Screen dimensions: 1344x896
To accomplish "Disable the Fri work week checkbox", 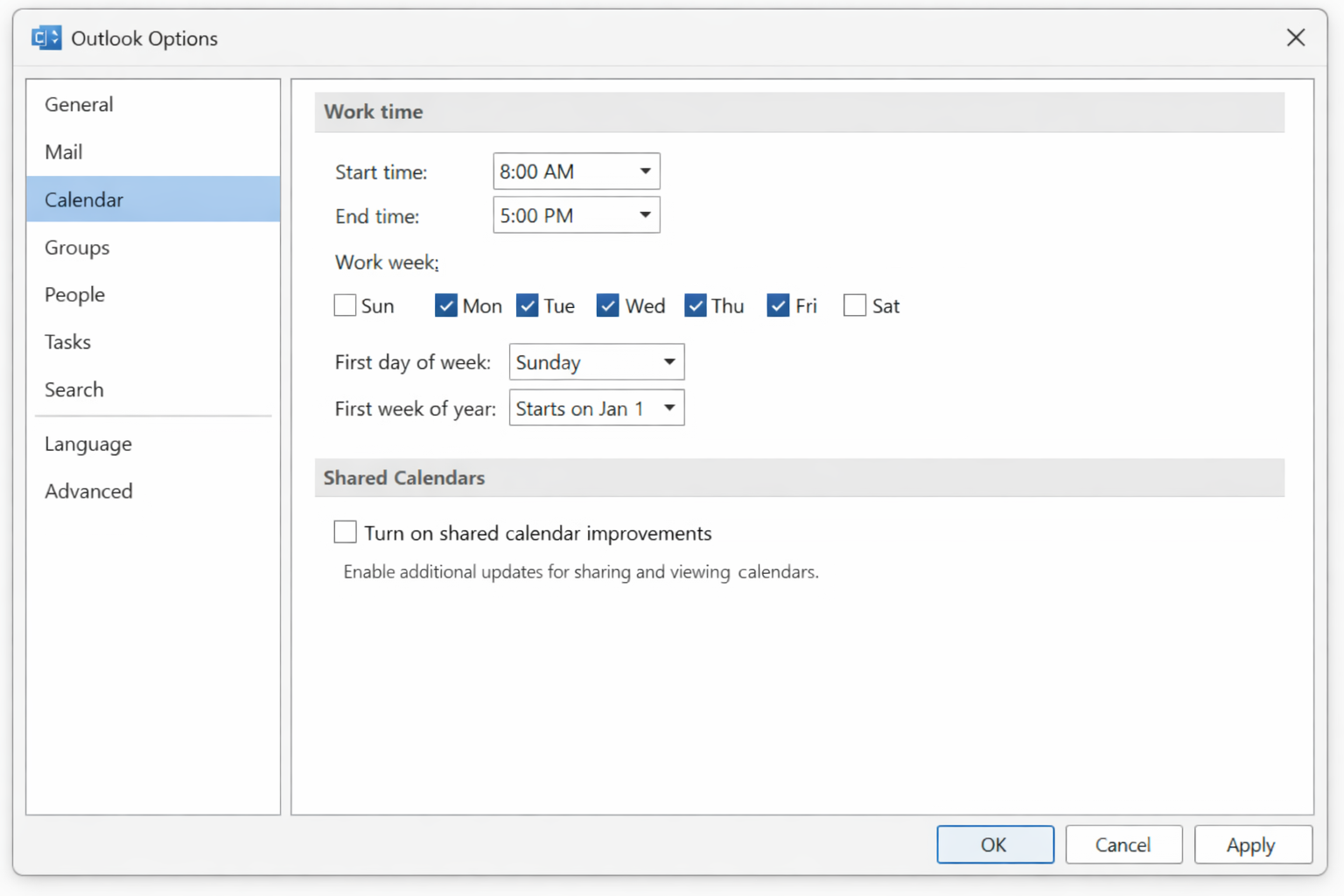I will coord(778,304).
